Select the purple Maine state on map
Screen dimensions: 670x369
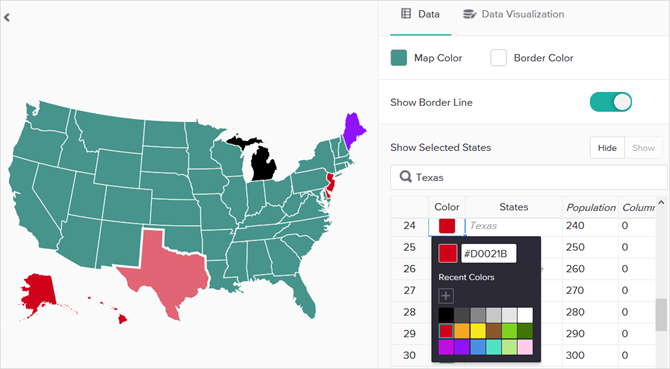click(x=353, y=129)
